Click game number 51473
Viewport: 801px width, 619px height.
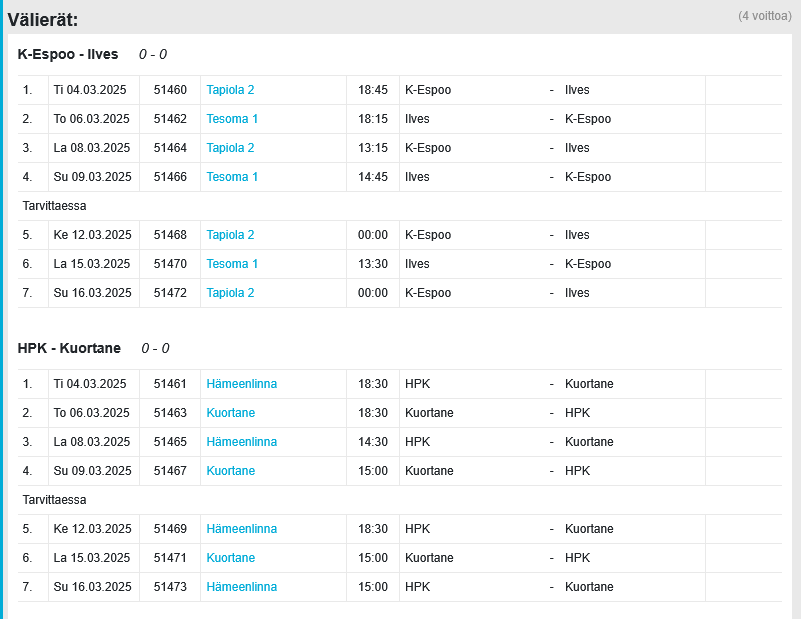(x=170, y=587)
